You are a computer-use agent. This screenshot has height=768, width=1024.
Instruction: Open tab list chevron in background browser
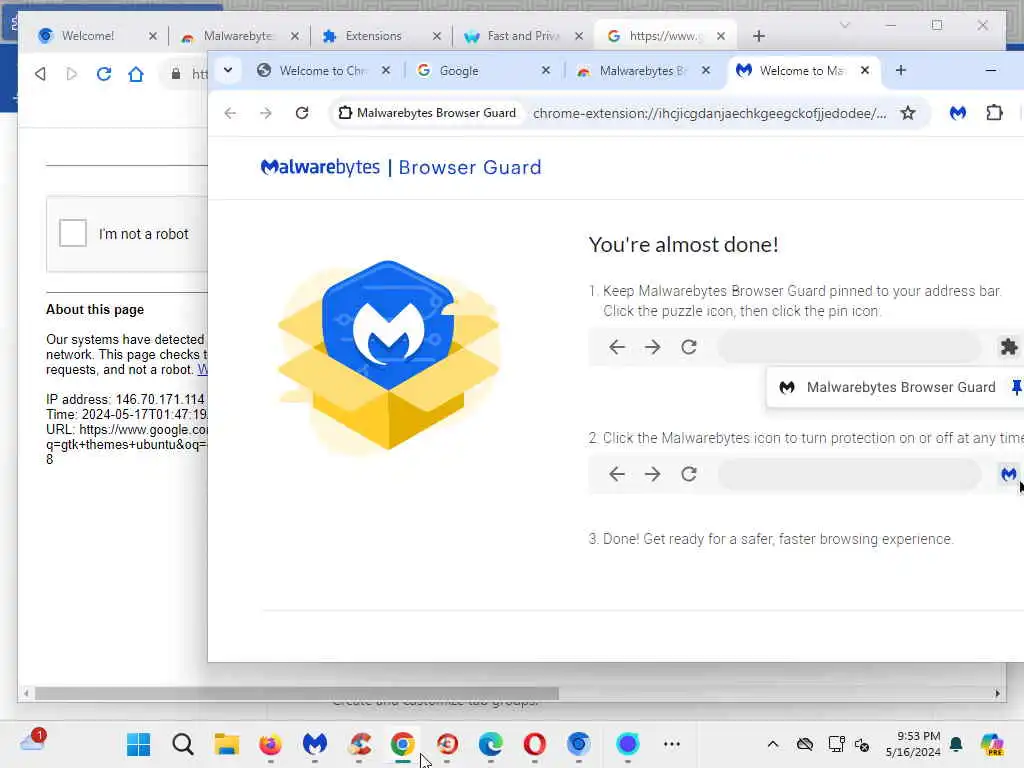pos(844,25)
